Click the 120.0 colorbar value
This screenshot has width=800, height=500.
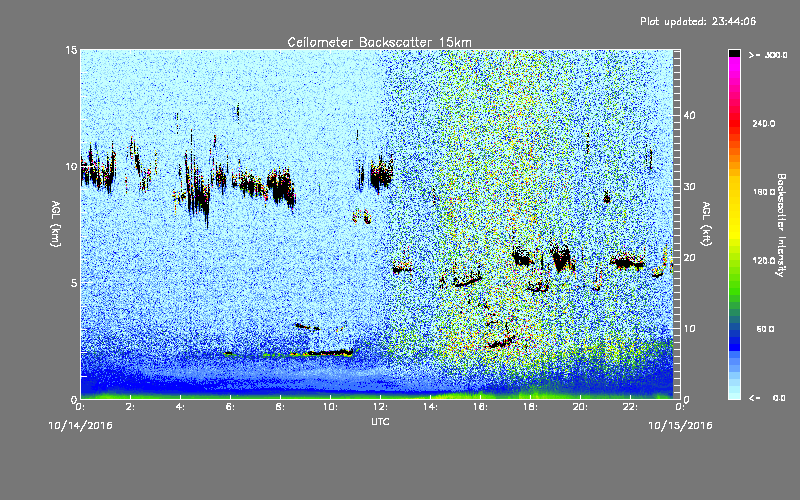click(764, 260)
